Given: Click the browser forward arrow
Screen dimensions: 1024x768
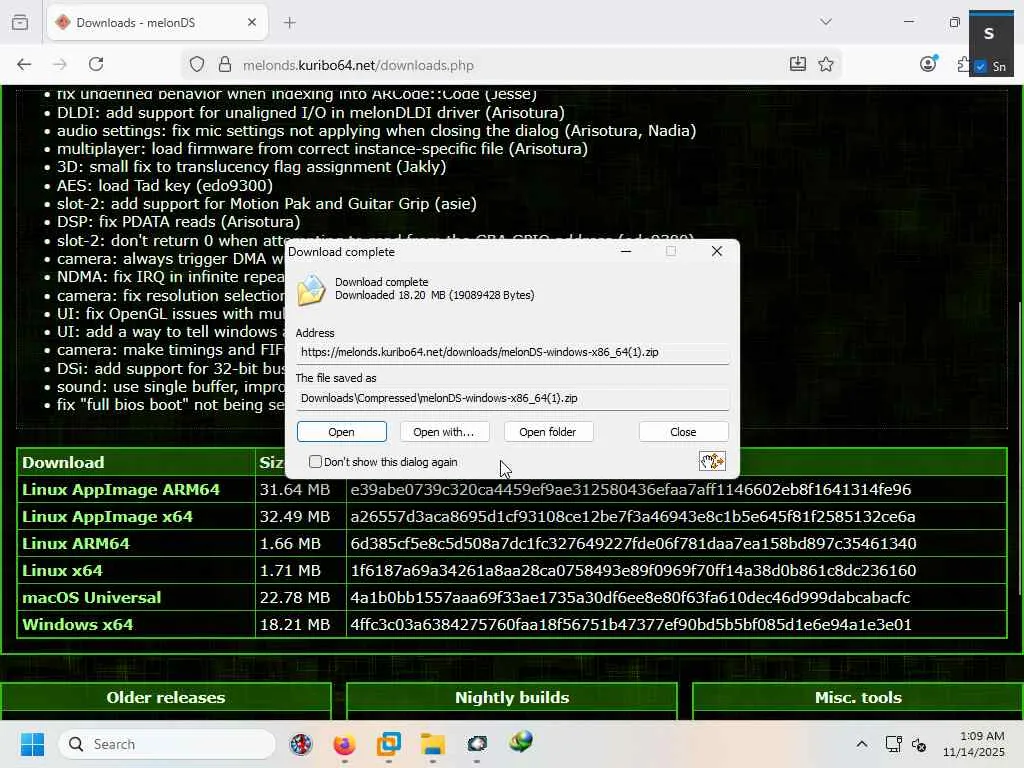Looking at the screenshot, I should 60,64.
